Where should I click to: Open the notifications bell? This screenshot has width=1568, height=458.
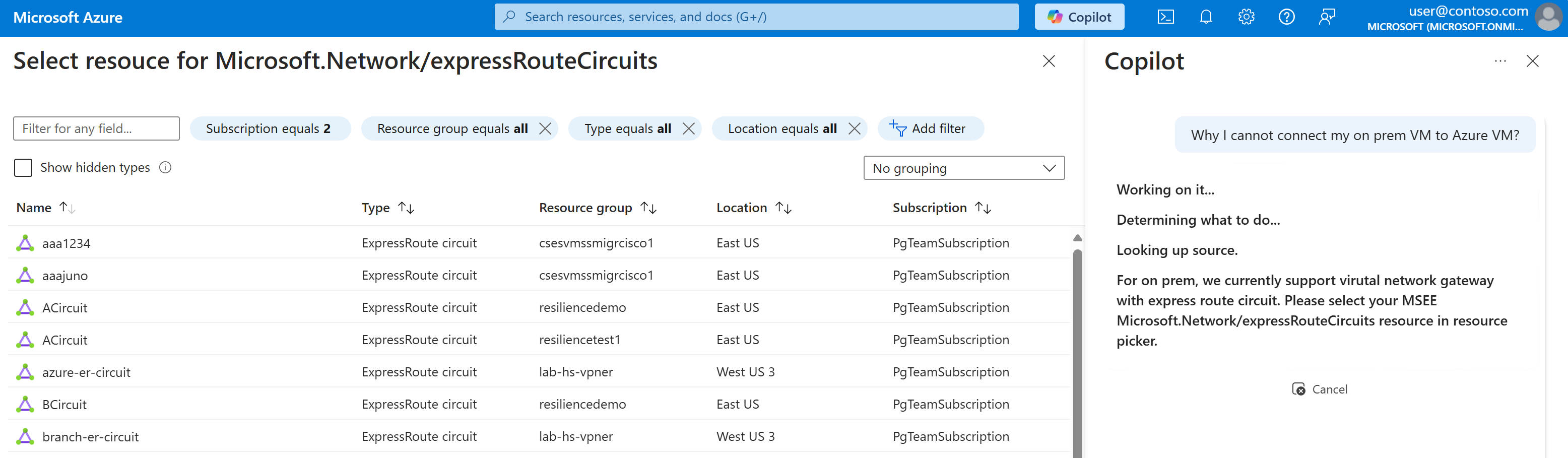click(1205, 17)
